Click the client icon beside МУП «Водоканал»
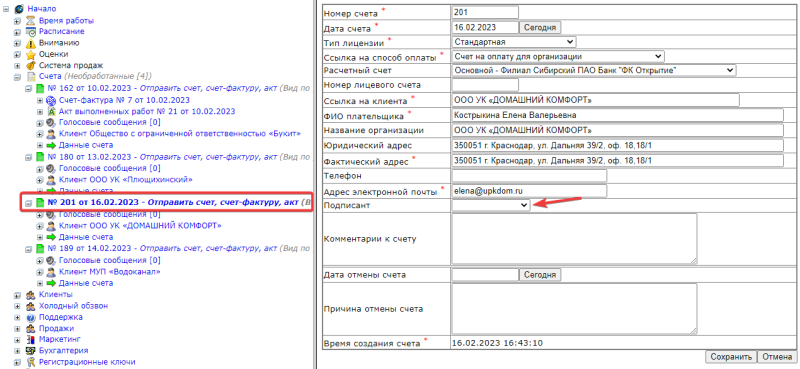Viewport: 800px width, 369px height. (51, 272)
